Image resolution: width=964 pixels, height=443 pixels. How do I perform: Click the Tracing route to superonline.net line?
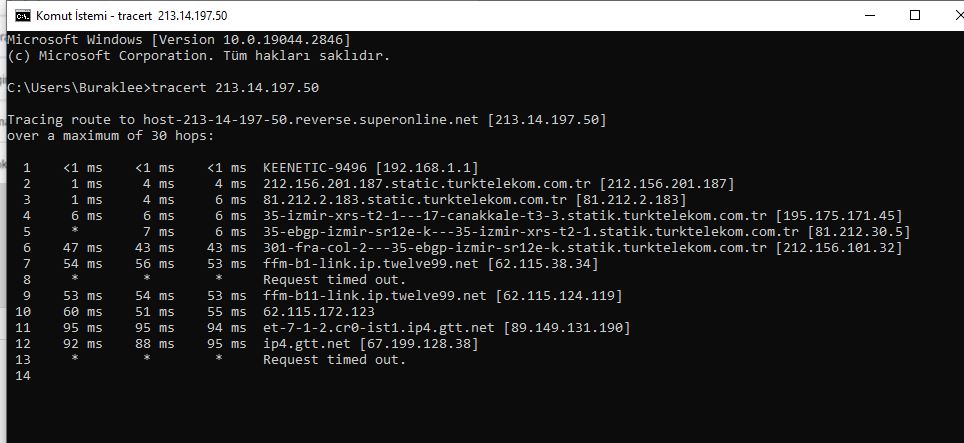click(307, 120)
